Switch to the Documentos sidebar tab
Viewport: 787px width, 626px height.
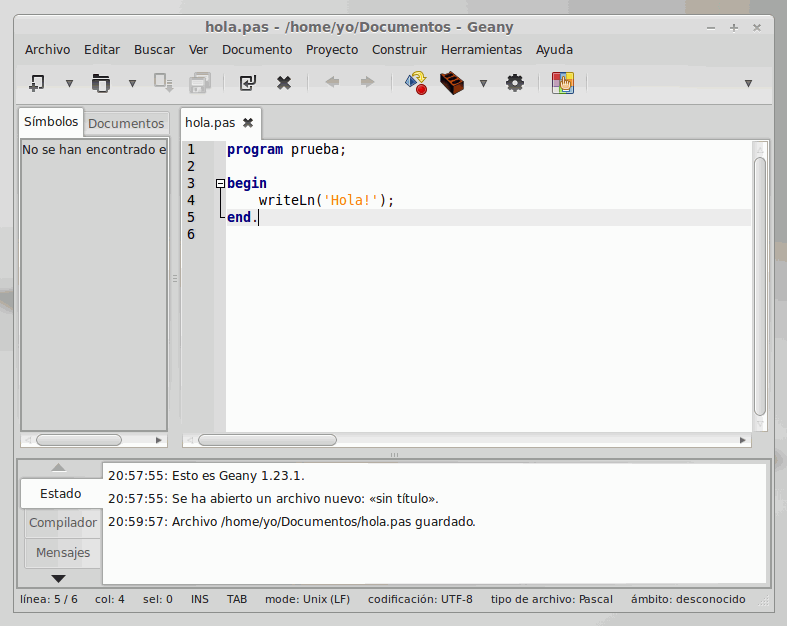pos(126,123)
